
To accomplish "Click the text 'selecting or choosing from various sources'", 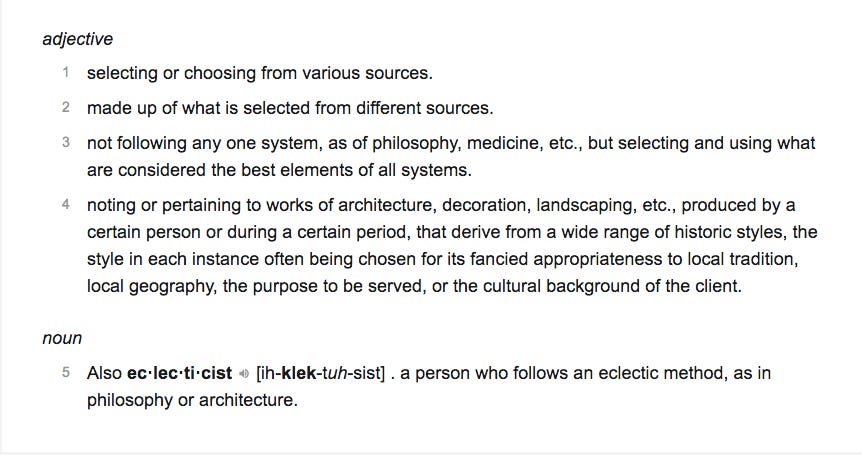I will tap(259, 73).
